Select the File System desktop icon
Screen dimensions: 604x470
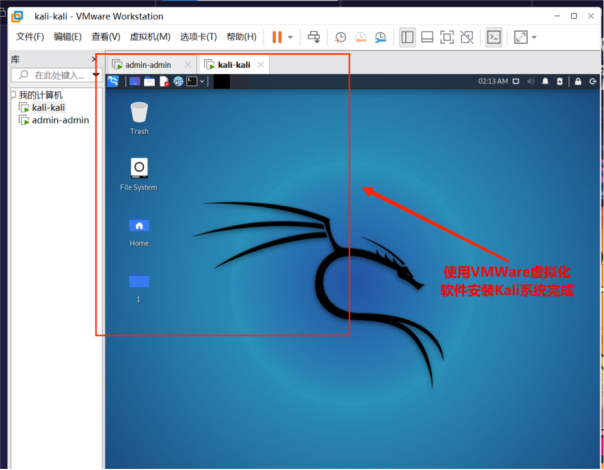(x=139, y=174)
